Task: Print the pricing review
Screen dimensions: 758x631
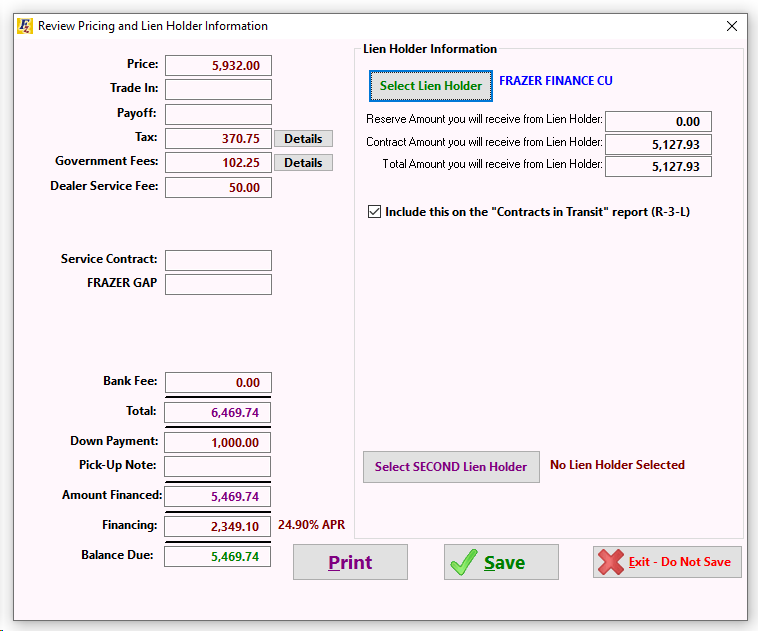Action: (350, 562)
